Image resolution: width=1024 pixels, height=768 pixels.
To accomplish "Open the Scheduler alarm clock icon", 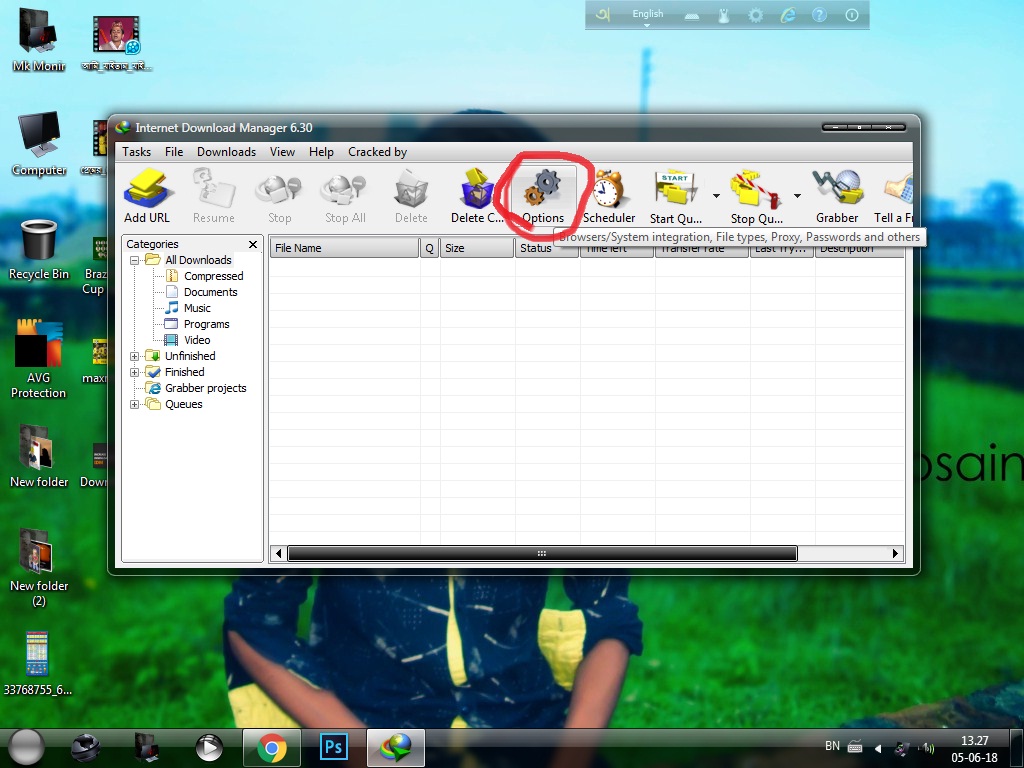I will point(609,196).
